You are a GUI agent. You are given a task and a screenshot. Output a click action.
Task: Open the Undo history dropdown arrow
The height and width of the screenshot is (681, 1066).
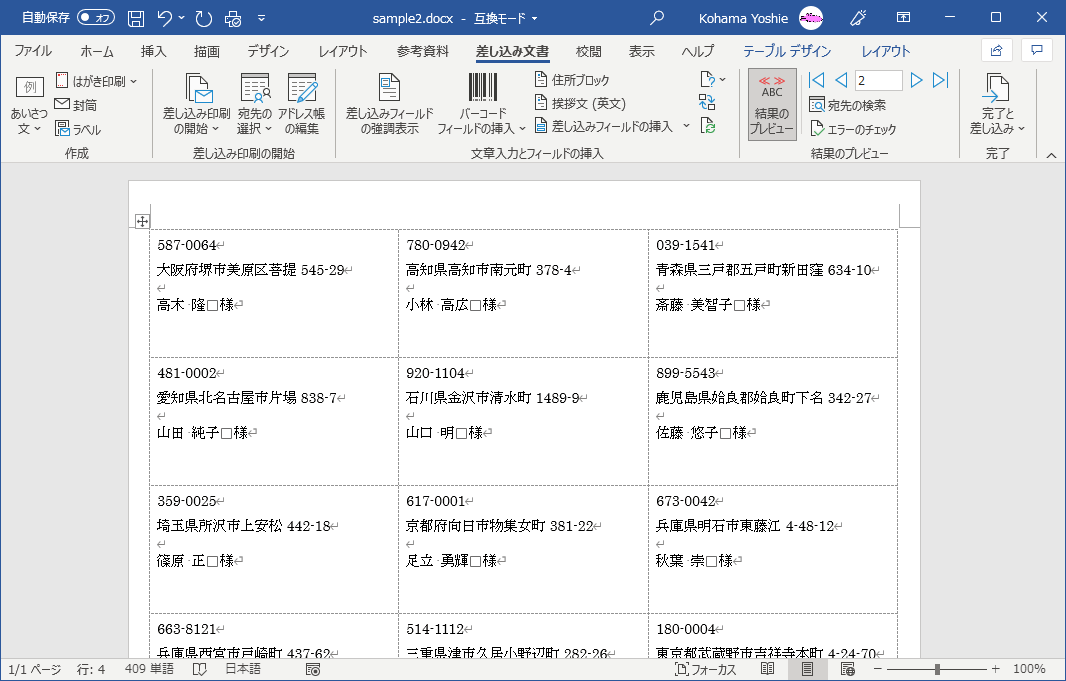pyautogui.click(x=182, y=18)
